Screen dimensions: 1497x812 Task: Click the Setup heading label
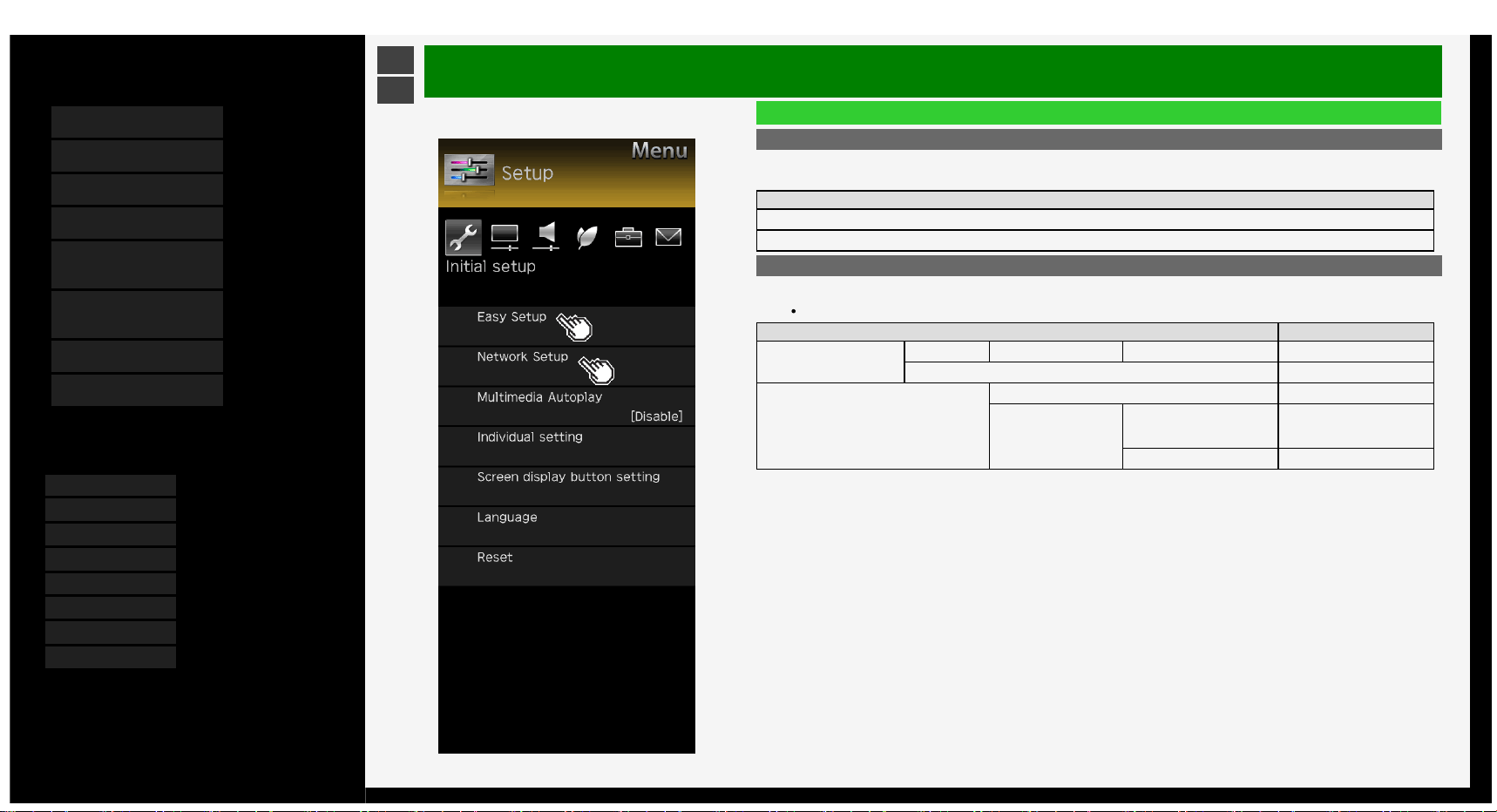527,173
